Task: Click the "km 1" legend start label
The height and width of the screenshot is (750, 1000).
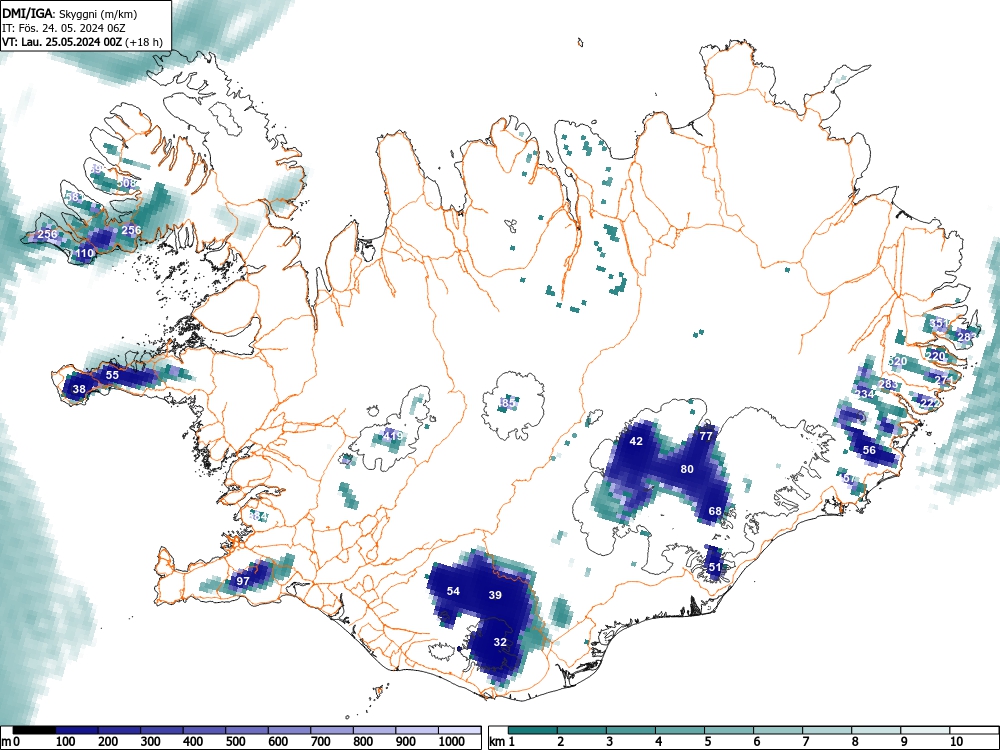Action: tap(502, 741)
